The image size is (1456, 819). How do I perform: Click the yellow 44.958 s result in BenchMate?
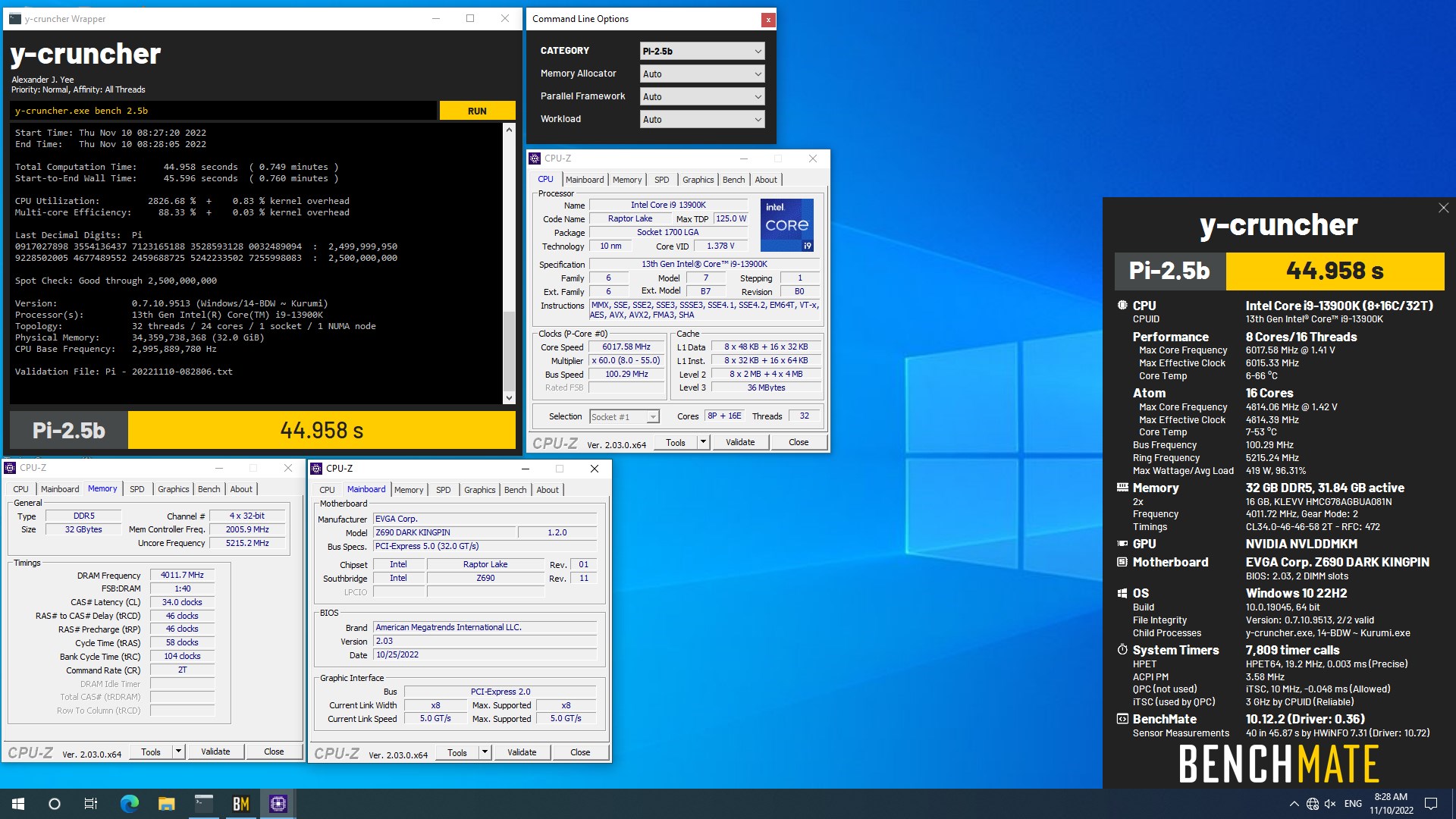[1335, 271]
